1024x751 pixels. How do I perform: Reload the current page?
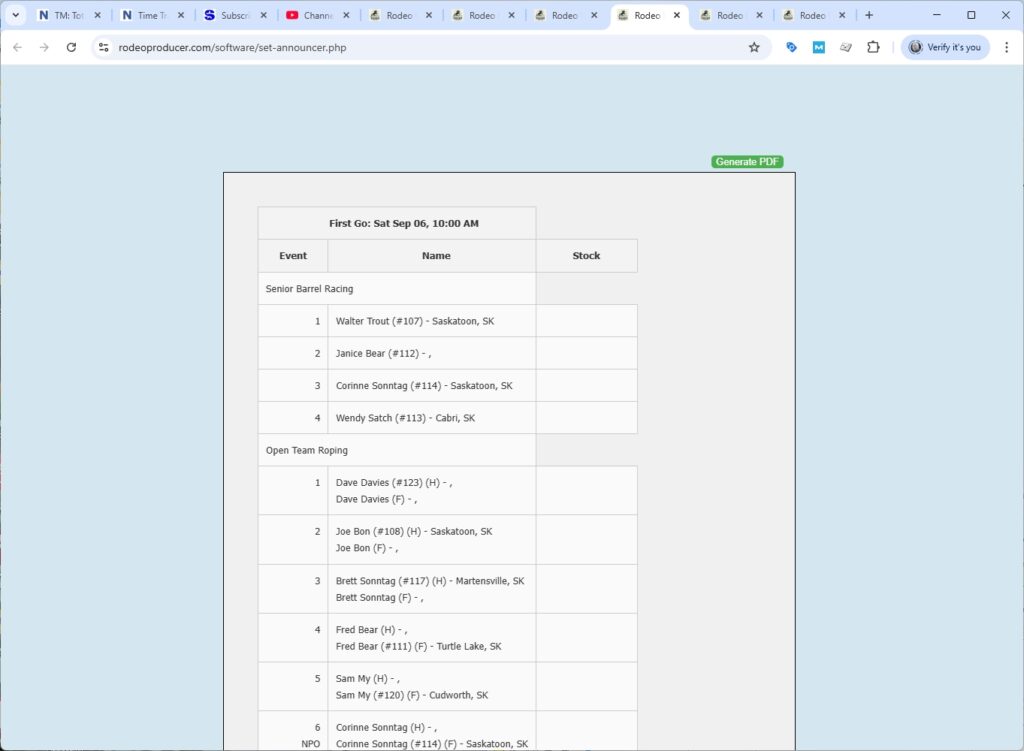pos(71,47)
